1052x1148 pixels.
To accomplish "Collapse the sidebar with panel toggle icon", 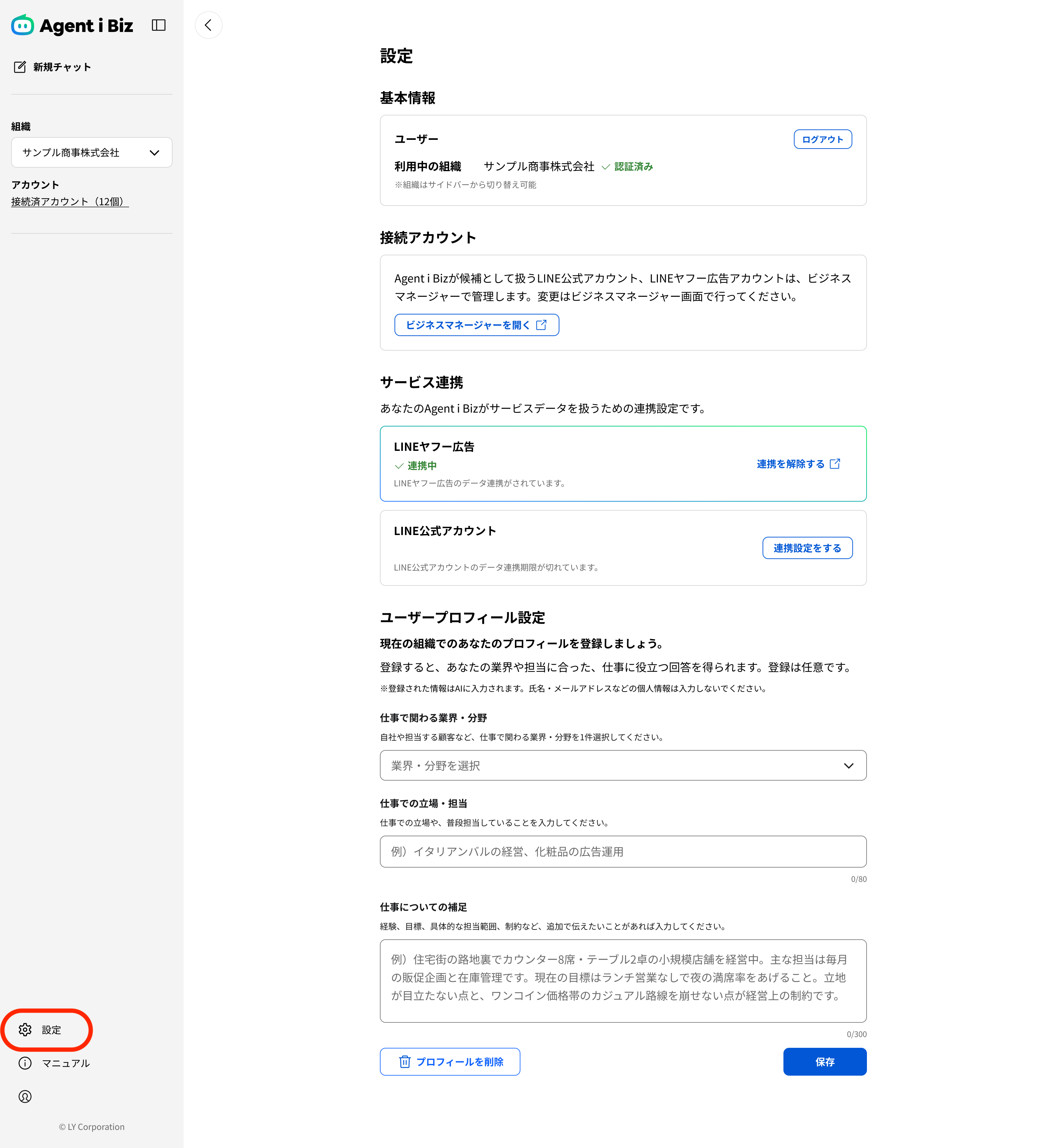I will click(x=158, y=25).
